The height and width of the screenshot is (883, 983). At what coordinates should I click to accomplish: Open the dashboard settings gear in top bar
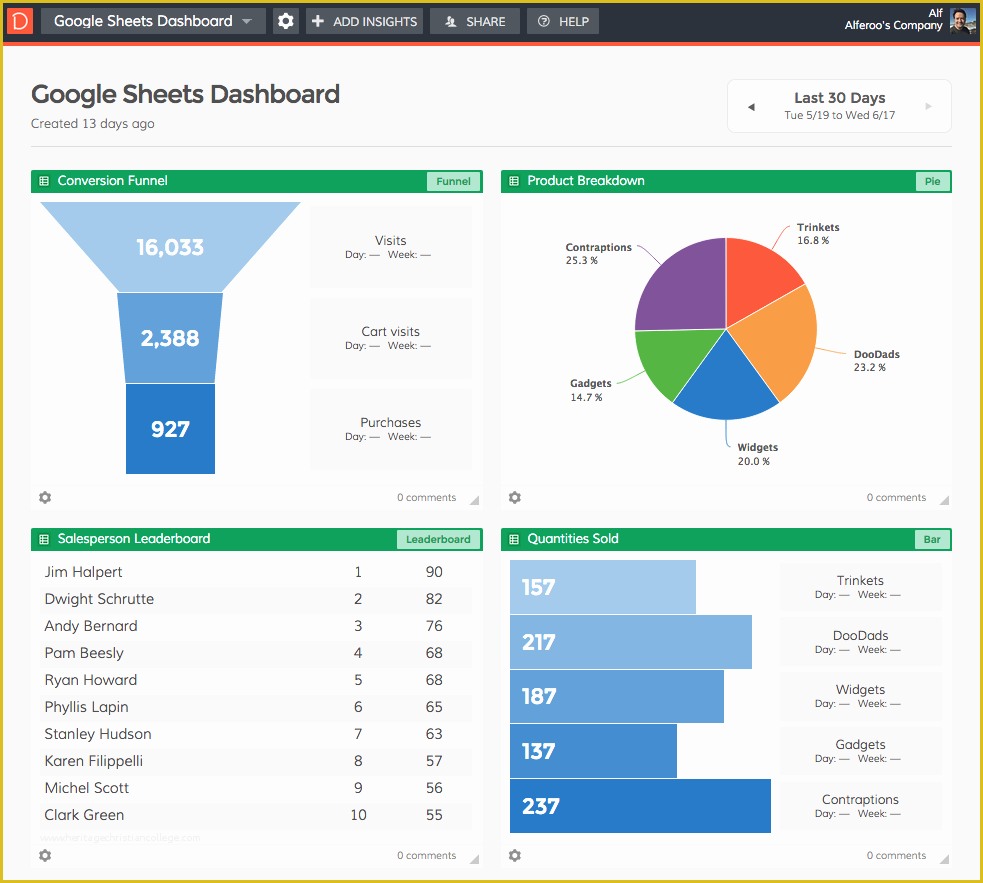pos(285,20)
